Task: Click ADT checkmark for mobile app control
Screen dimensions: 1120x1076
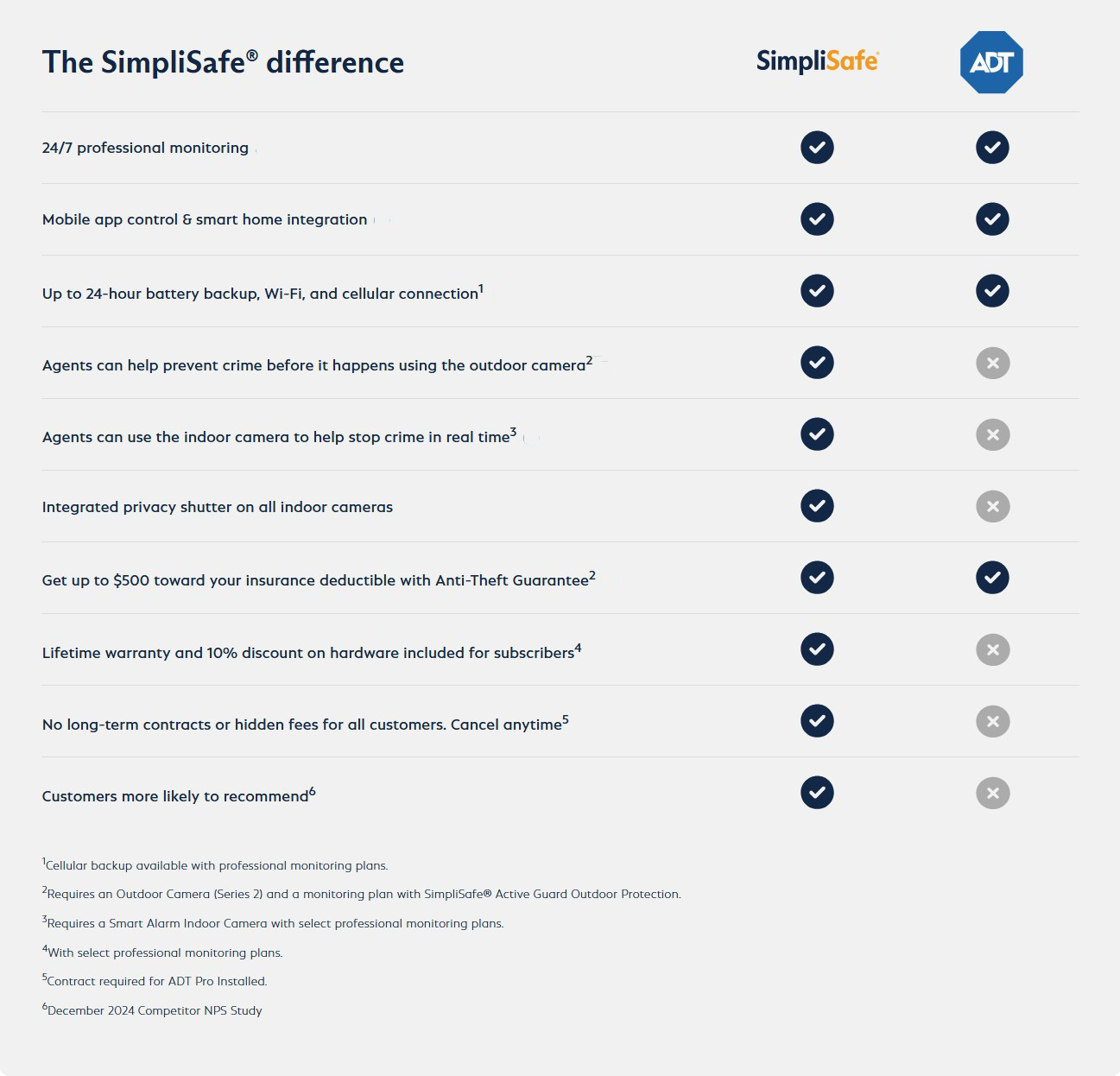Action: pos(992,219)
